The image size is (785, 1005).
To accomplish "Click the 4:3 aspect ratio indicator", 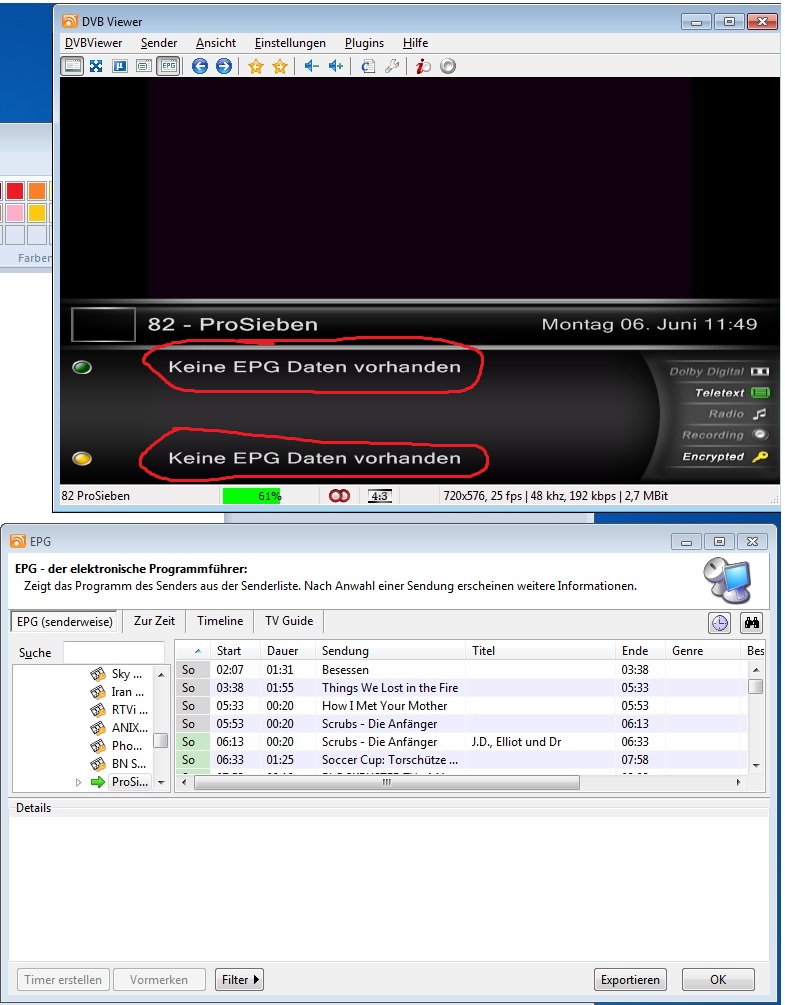I will tap(380, 495).
